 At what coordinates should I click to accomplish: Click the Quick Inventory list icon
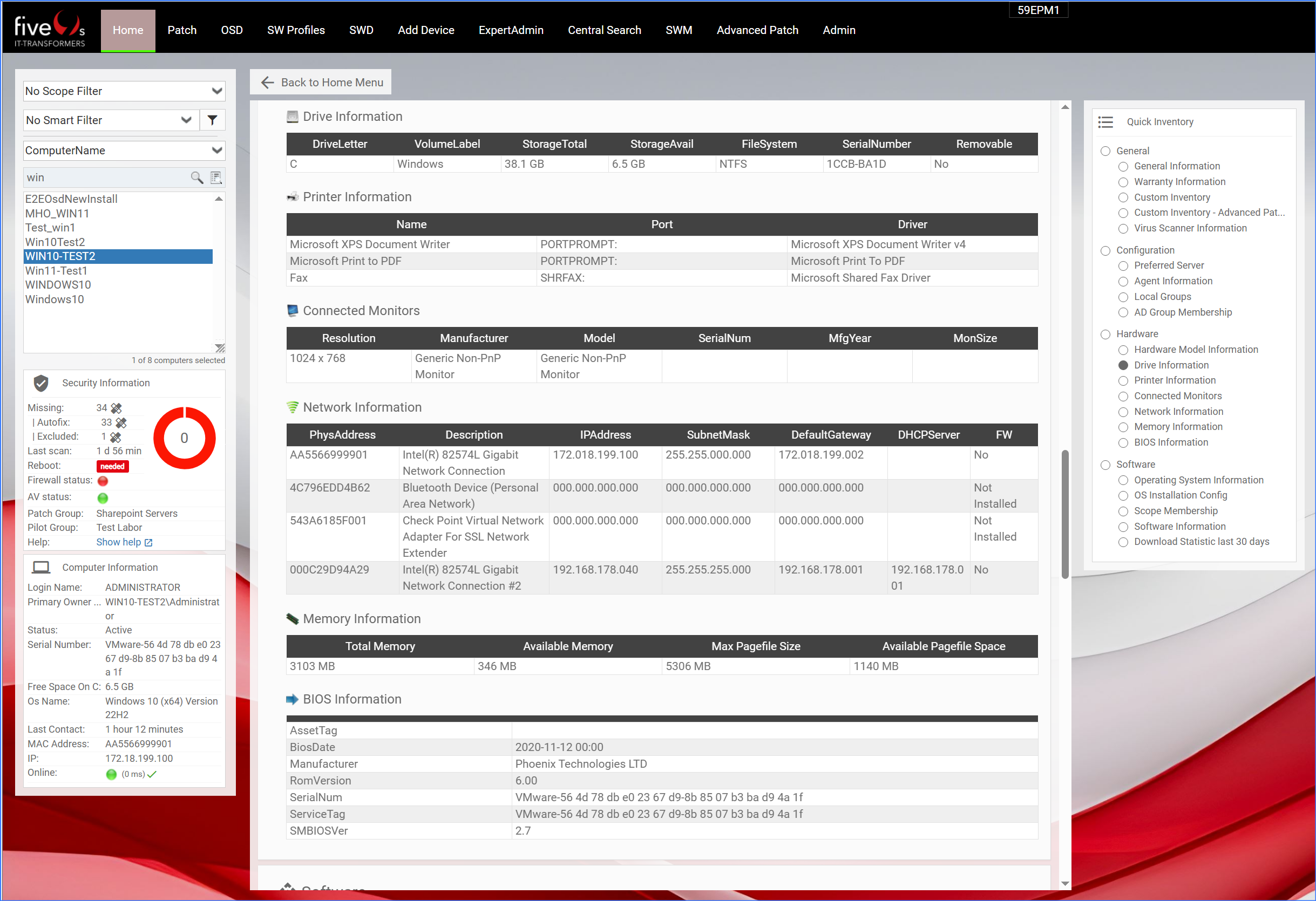tap(1105, 122)
